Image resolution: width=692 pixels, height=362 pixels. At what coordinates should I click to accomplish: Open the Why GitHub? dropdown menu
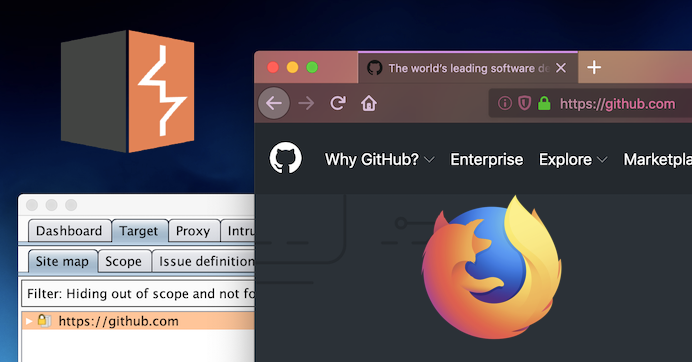(x=380, y=159)
